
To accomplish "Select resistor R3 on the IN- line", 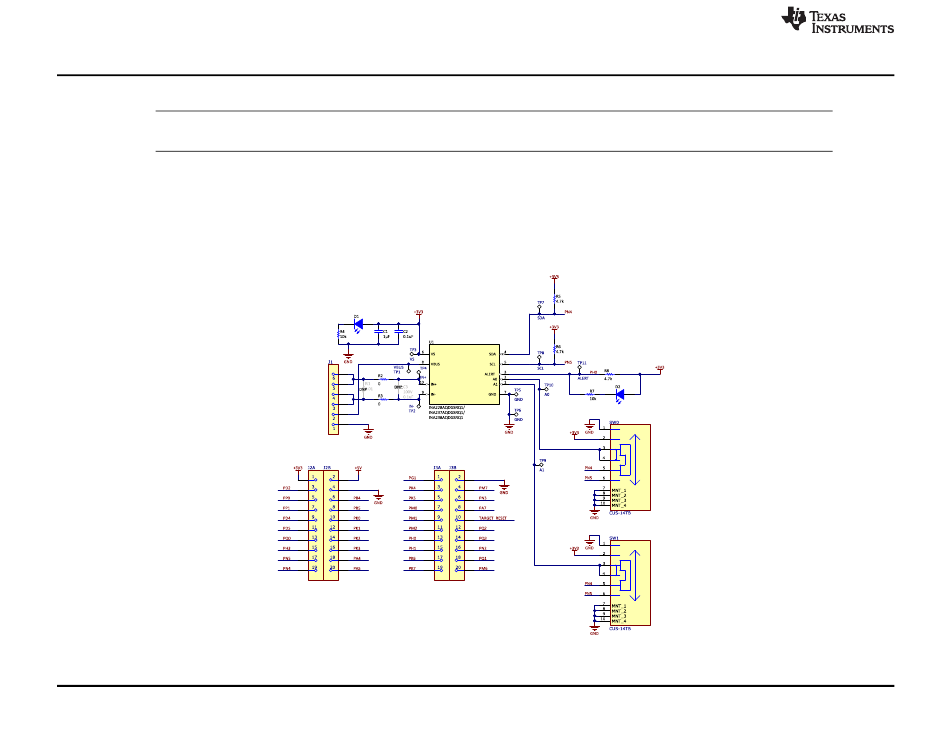I will coord(383,399).
